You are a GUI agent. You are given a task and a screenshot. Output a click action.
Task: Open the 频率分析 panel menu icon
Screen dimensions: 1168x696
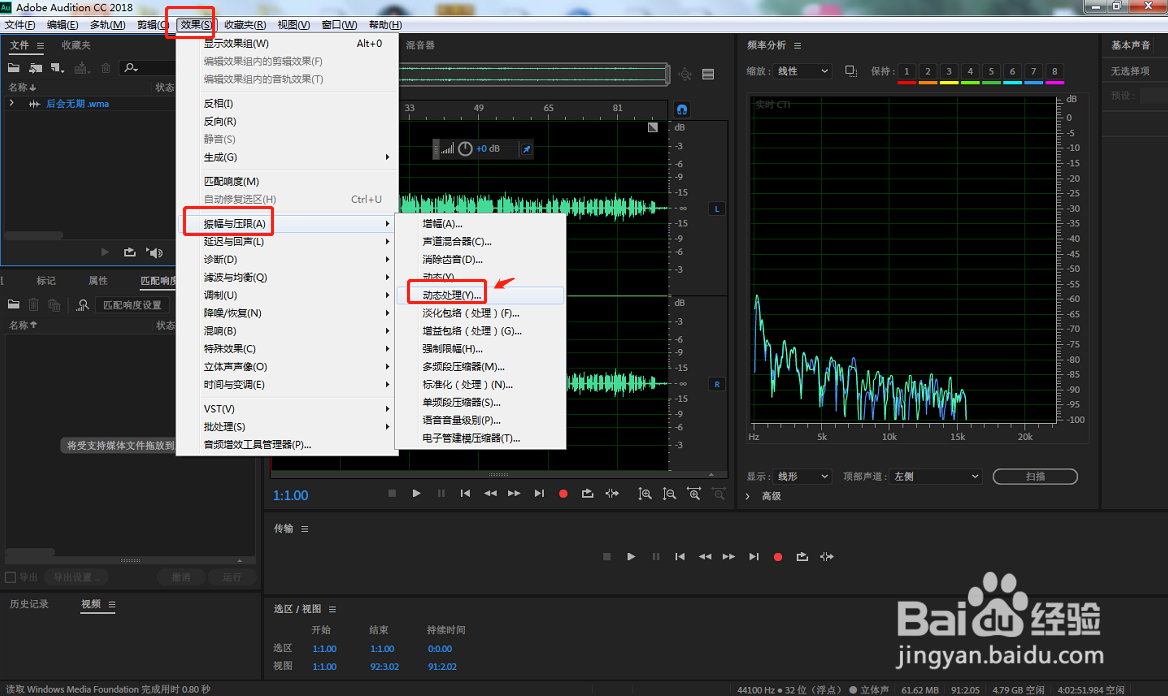coord(798,45)
